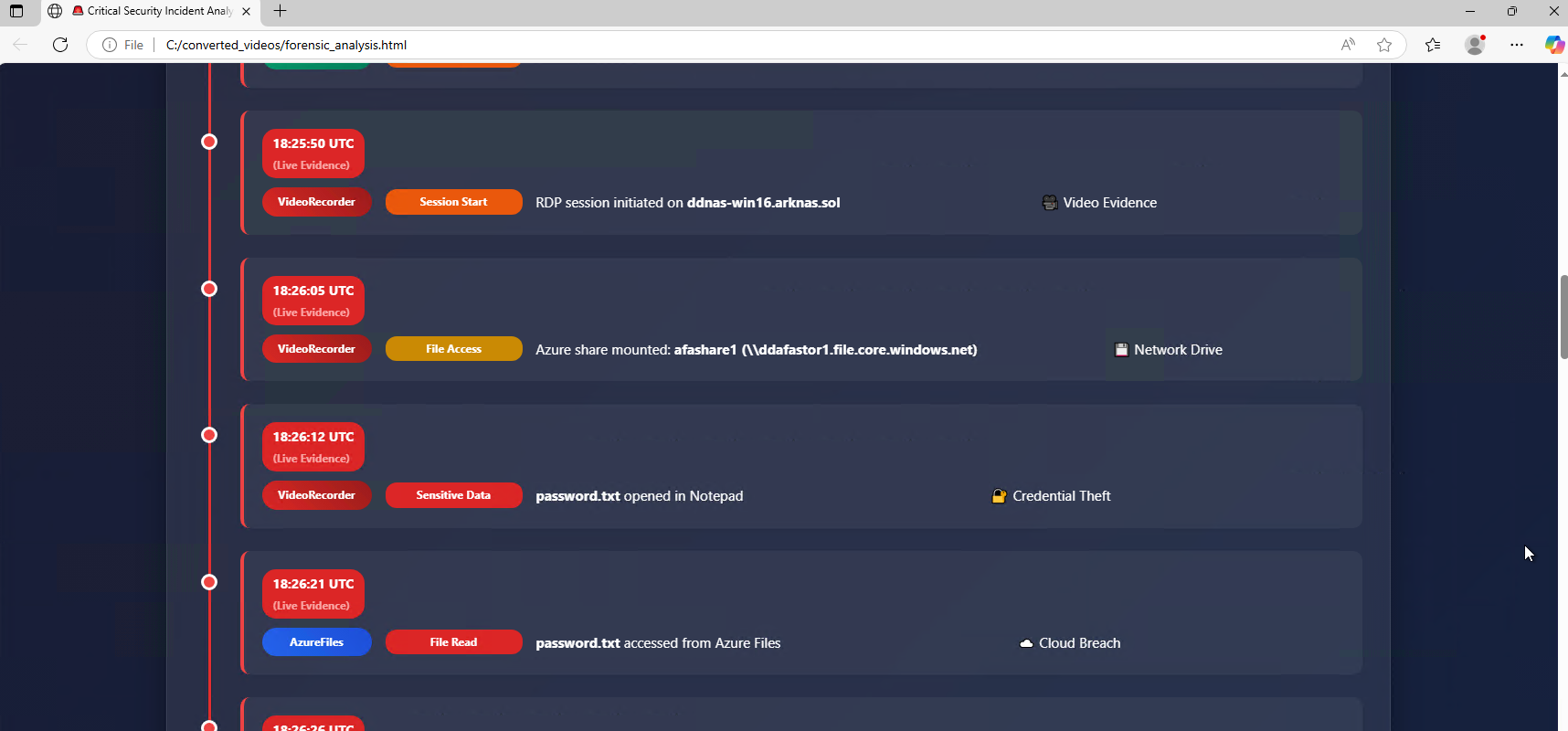Minimize the browser window

(1470, 11)
